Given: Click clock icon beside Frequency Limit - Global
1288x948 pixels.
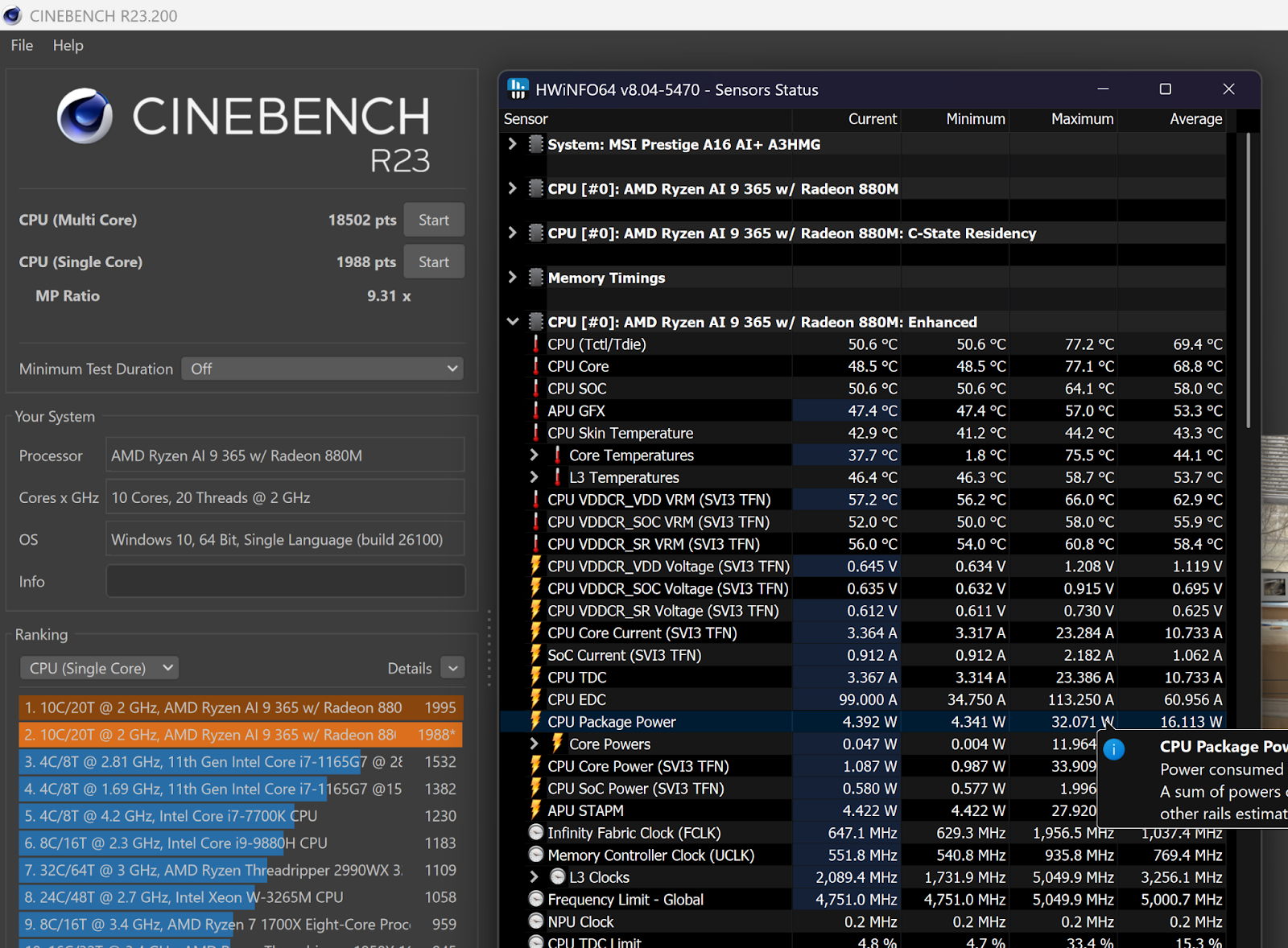Looking at the screenshot, I should [536, 899].
